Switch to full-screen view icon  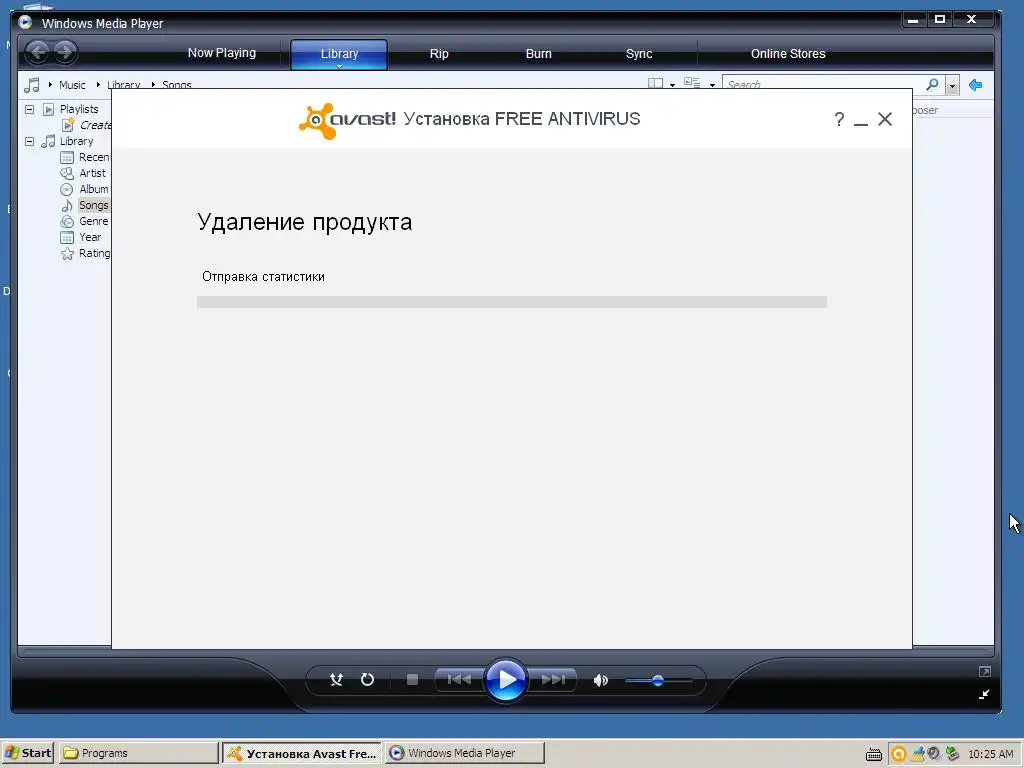coord(985,671)
